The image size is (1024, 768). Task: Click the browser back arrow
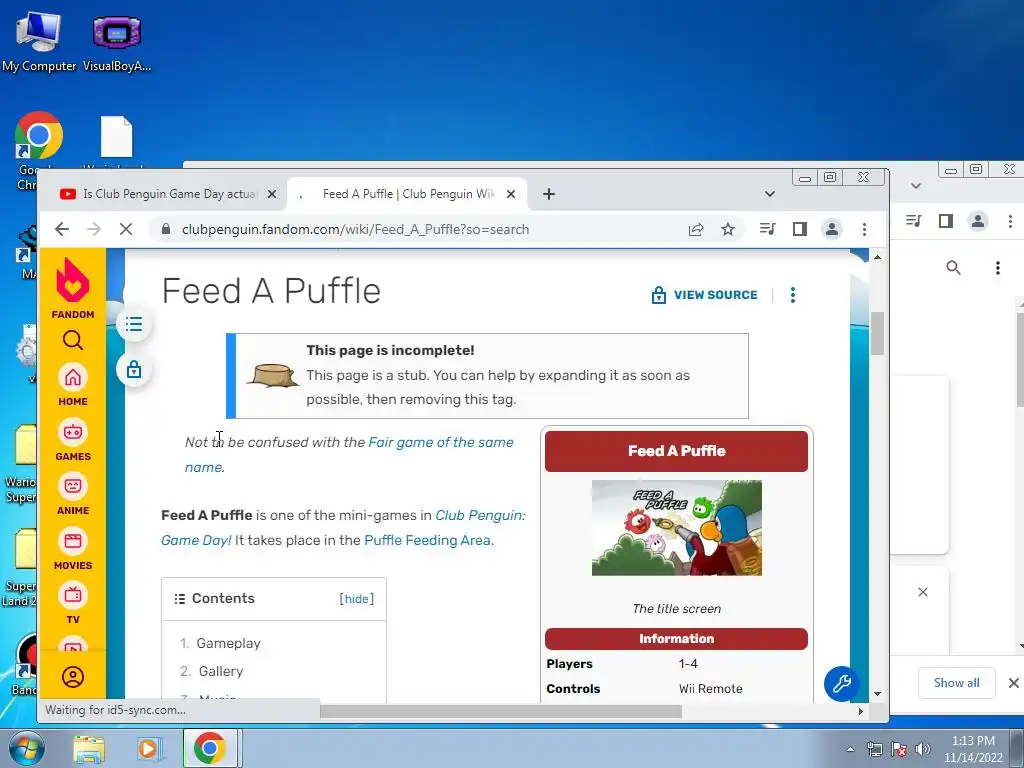(x=62, y=229)
